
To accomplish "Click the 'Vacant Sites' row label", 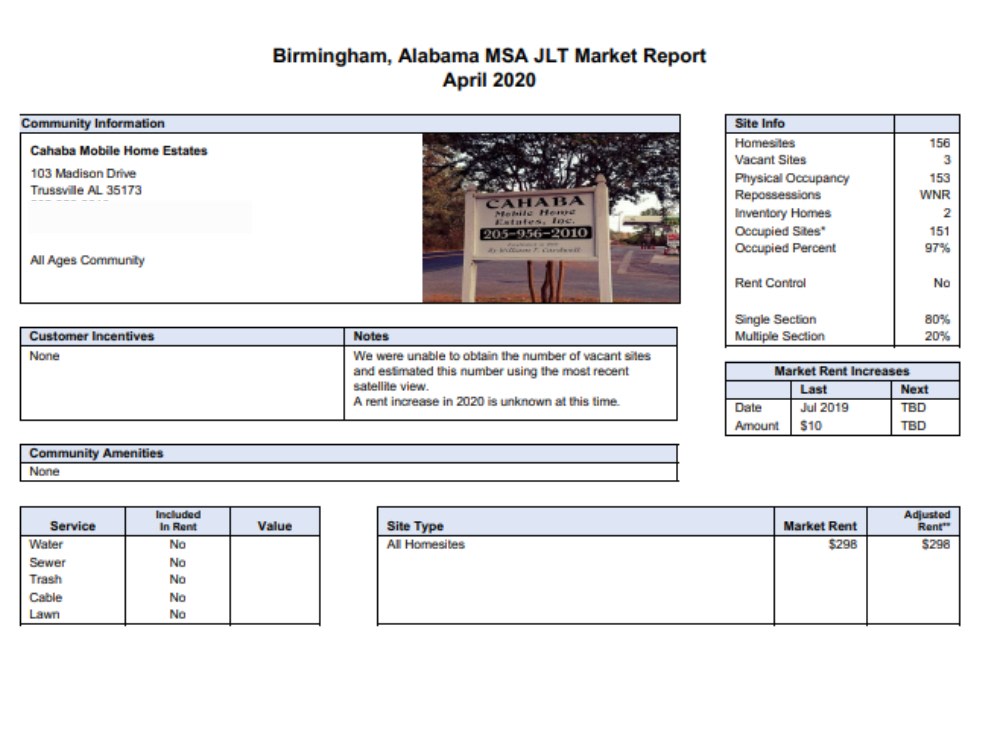I will tap(770, 160).
